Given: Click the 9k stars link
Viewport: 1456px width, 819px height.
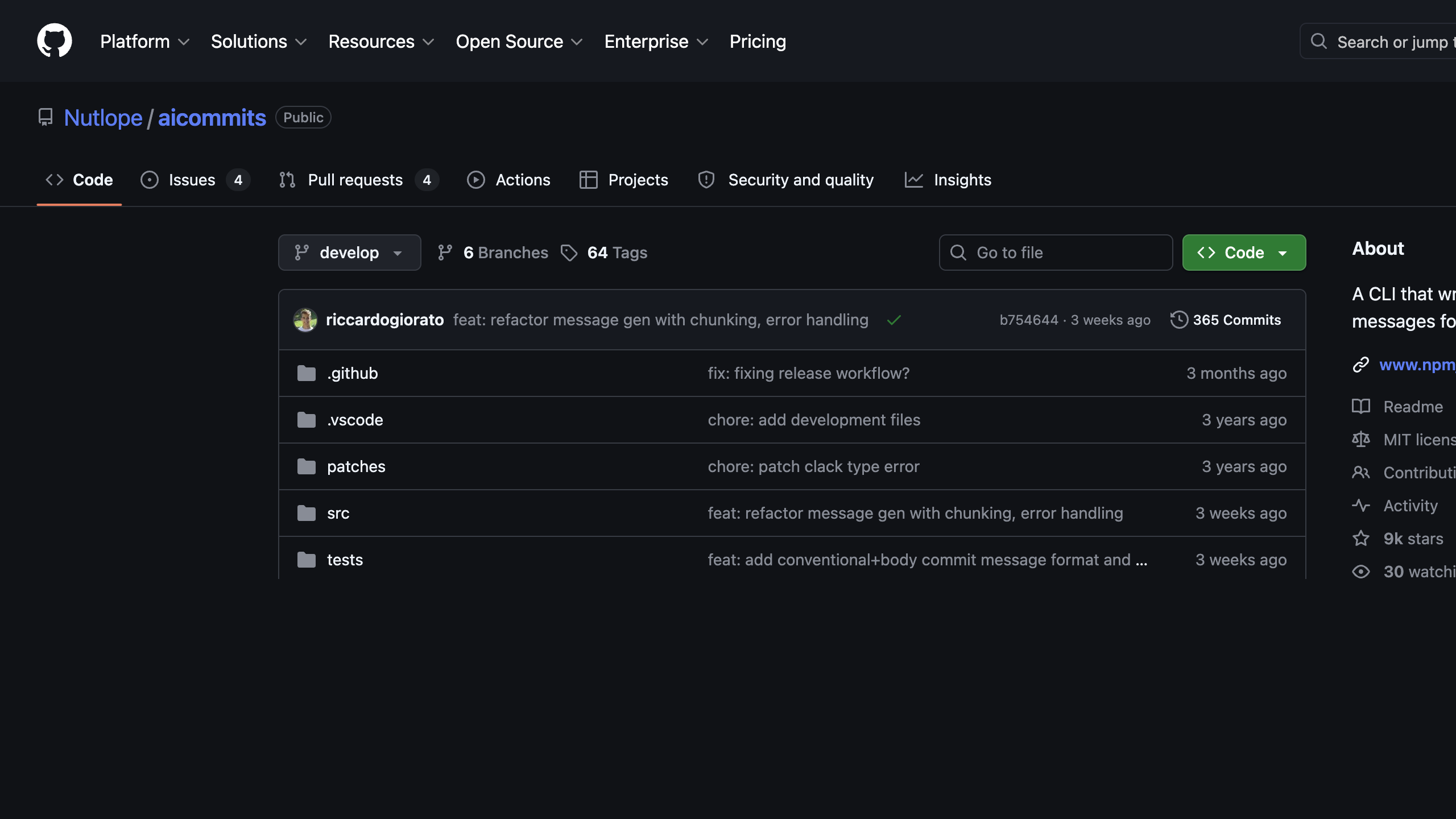Looking at the screenshot, I should click(x=1413, y=539).
